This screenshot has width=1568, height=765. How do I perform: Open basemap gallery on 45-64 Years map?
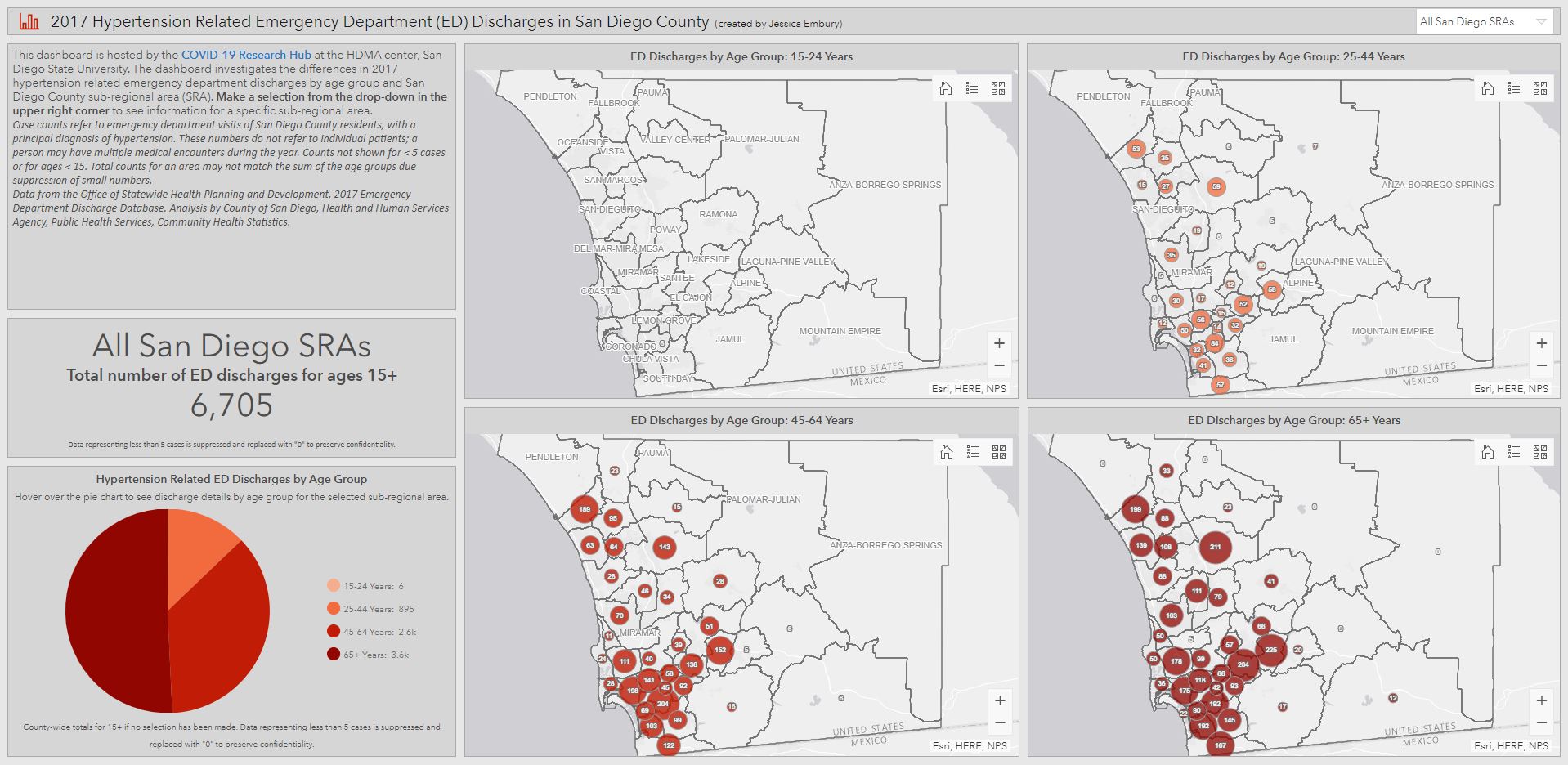tap(999, 452)
